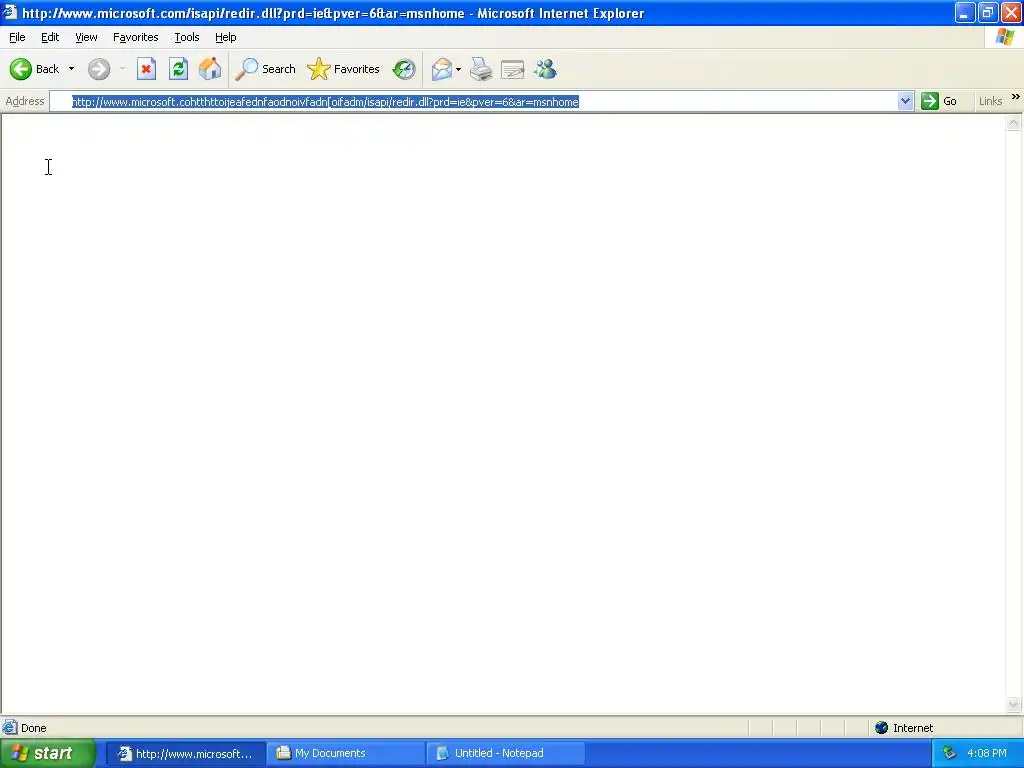Screen dimensions: 1024x768
Task: Switch to the Internet Explorer taskbar button
Action: click(x=185, y=754)
